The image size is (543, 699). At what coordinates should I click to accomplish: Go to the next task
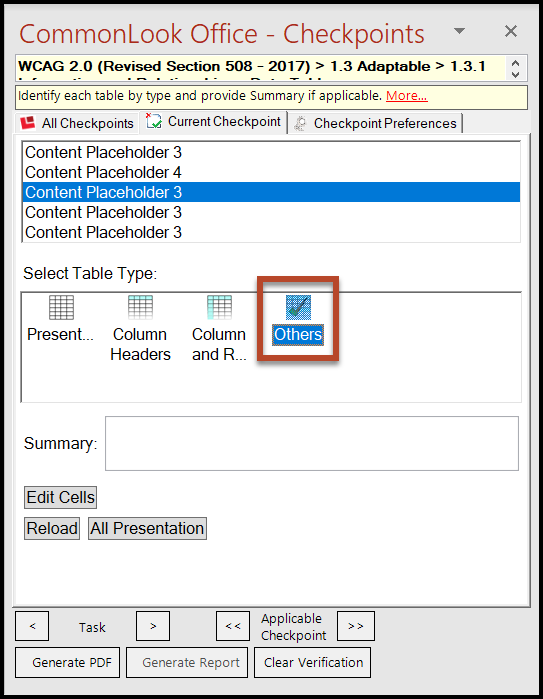(x=153, y=626)
